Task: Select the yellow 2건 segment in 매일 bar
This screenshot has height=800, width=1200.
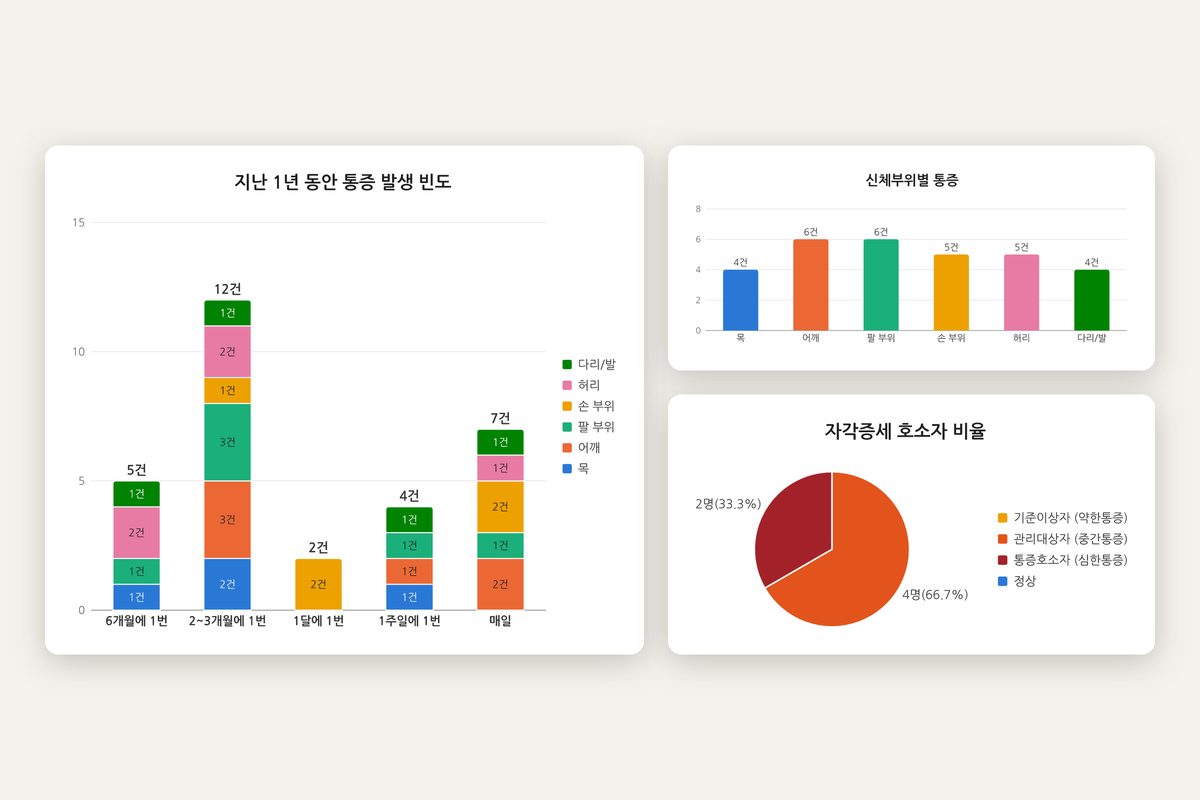Action: [x=500, y=507]
